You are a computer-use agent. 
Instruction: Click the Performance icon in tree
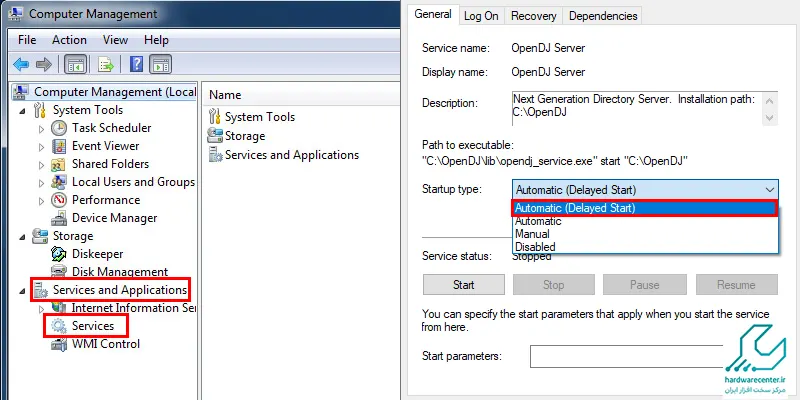(x=59, y=200)
